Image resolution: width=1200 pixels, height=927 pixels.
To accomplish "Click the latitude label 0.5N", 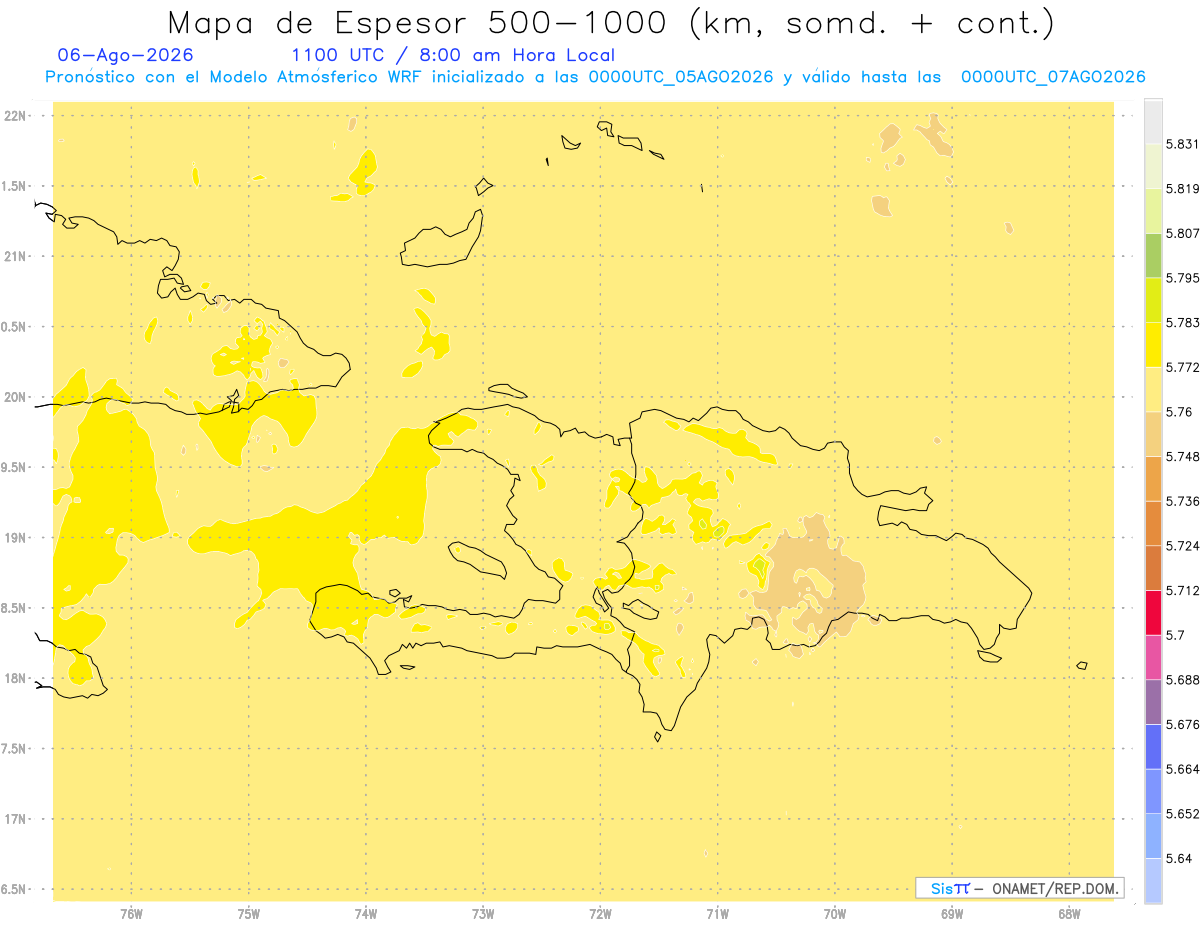I will 14,327.
